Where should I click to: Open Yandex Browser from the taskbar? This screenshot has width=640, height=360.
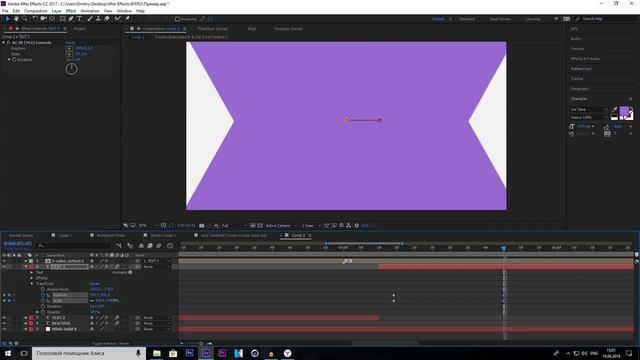287,353
